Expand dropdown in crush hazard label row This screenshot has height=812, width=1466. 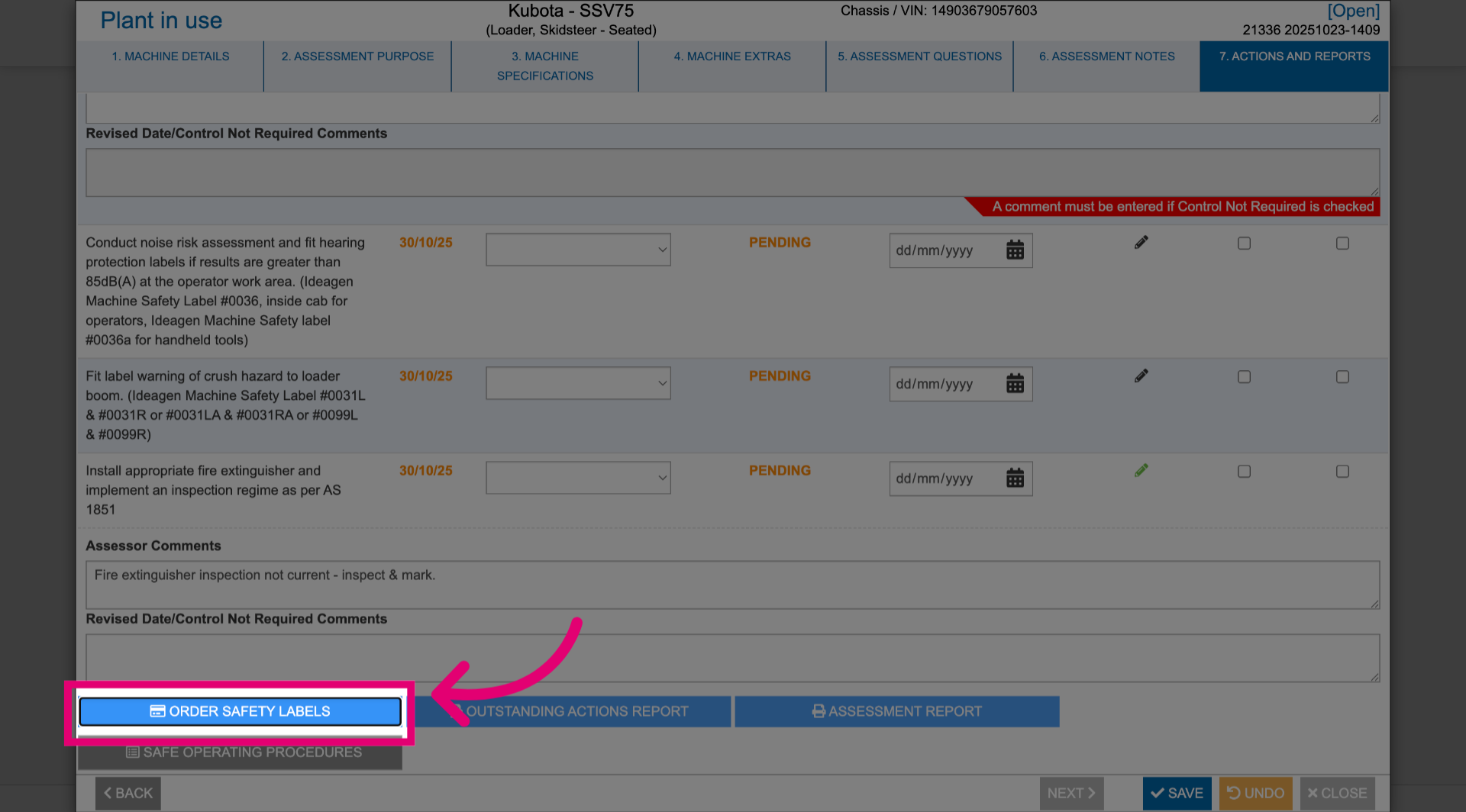coord(578,383)
